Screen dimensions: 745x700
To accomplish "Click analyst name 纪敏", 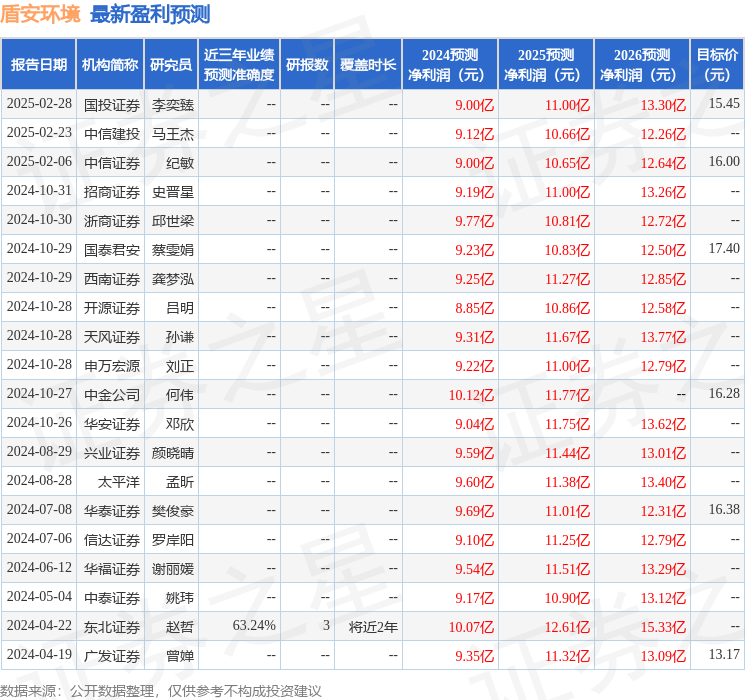I will 180,163.
